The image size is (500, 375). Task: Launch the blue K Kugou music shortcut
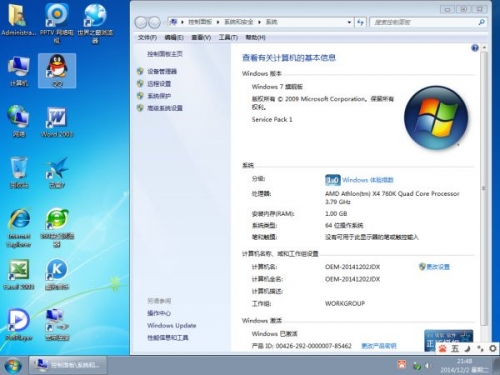(57, 274)
